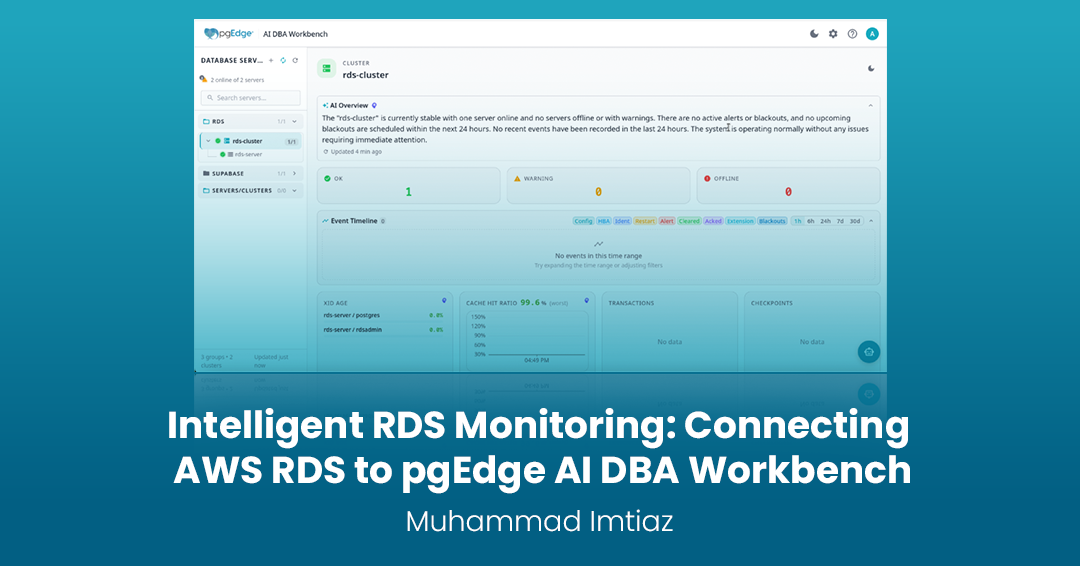Toggle the Blackouts event filter
Image resolution: width=1080 pixels, height=566 pixels.
pyautogui.click(x=772, y=221)
